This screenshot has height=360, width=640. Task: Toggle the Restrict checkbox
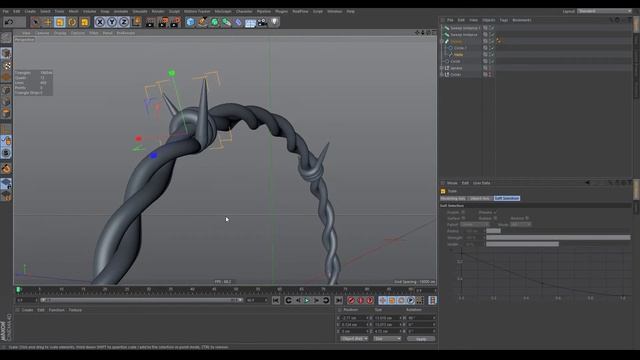527,218
